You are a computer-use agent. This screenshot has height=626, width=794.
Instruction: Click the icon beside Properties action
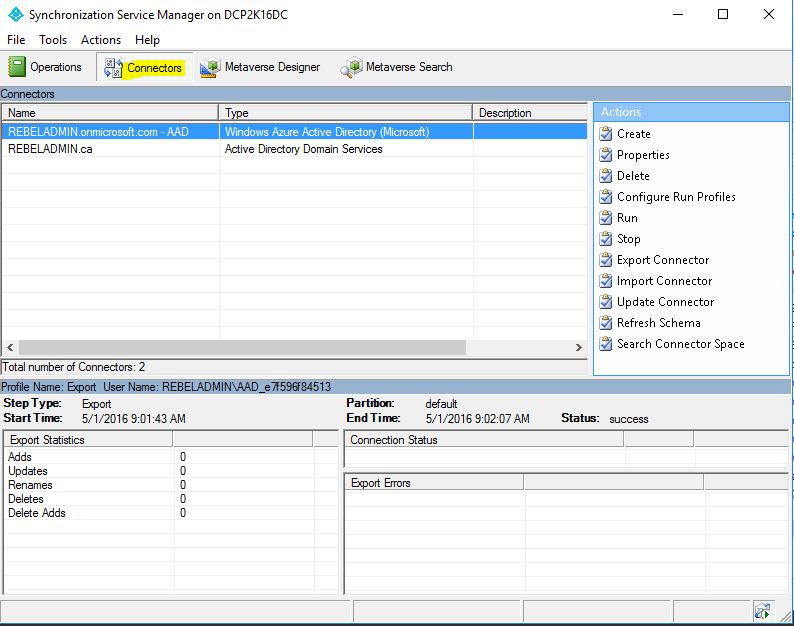pos(606,155)
